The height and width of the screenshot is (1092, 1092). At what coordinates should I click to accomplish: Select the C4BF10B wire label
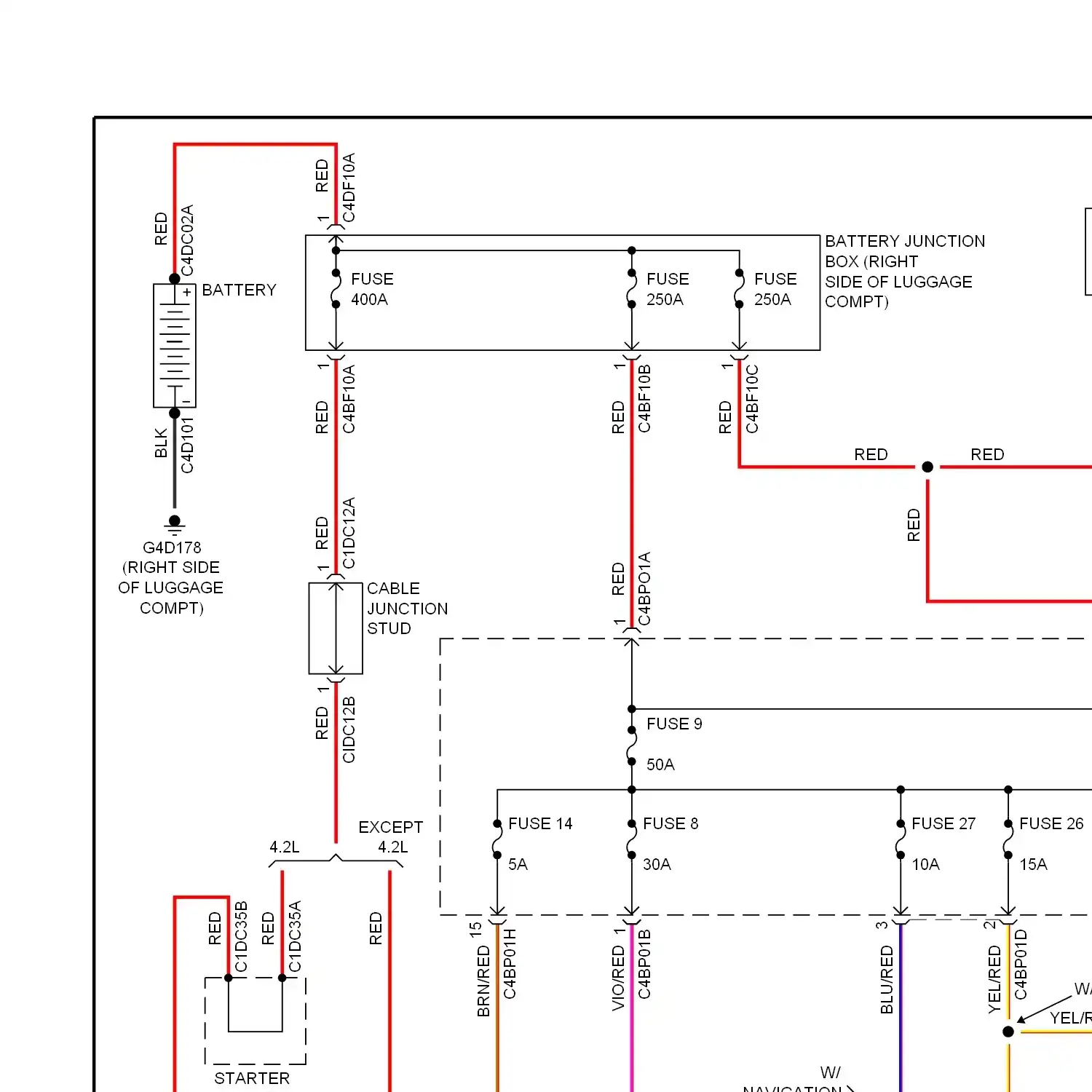click(x=644, y=399)
